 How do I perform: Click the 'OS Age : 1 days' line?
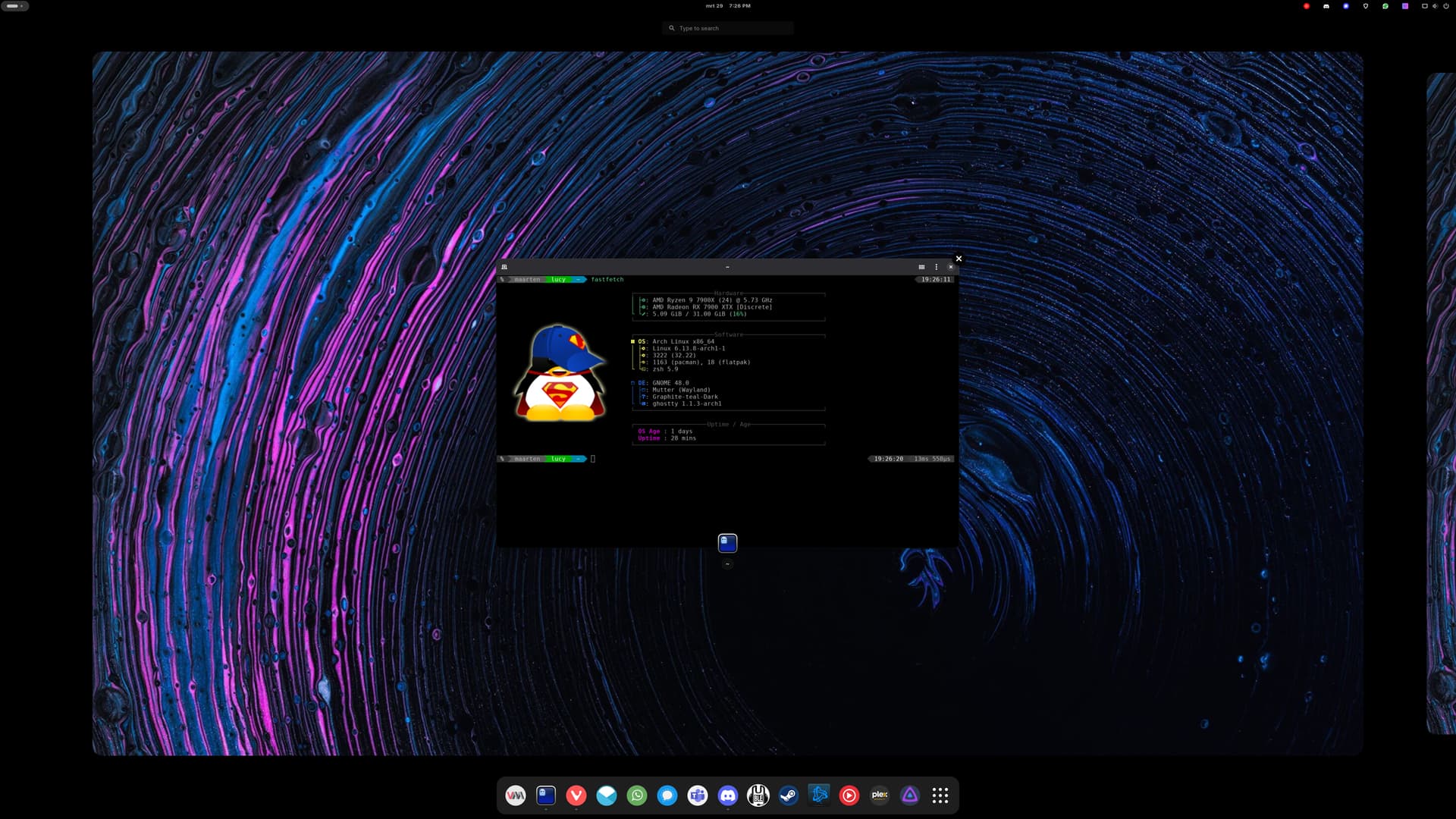coord(665,431)
